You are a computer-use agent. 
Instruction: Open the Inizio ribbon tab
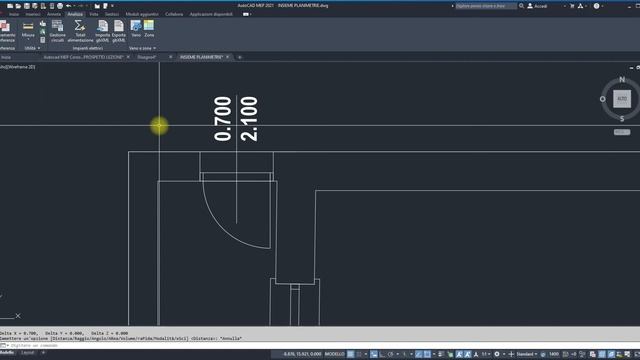point(14,14)
